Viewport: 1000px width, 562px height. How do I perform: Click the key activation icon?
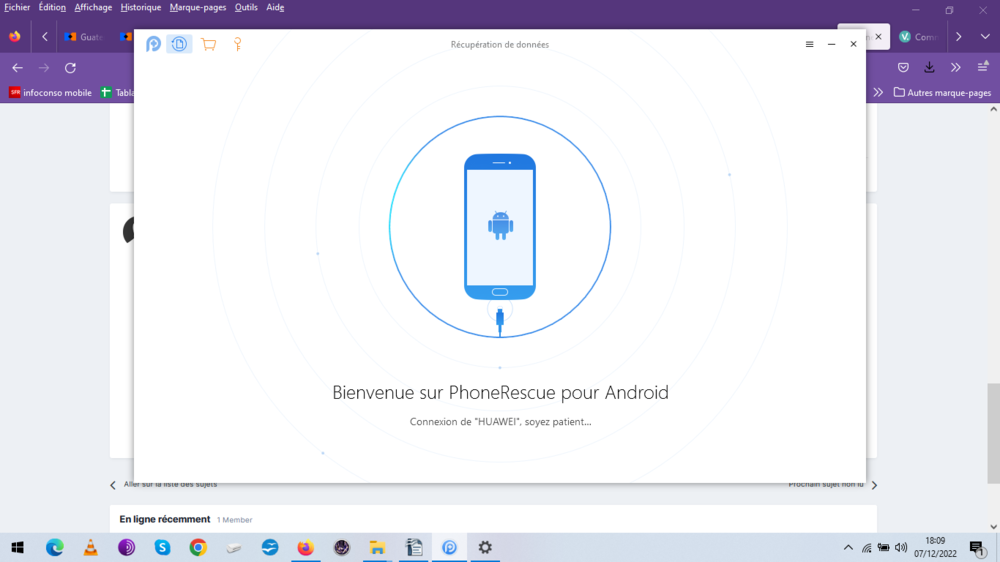coord(238,44)
